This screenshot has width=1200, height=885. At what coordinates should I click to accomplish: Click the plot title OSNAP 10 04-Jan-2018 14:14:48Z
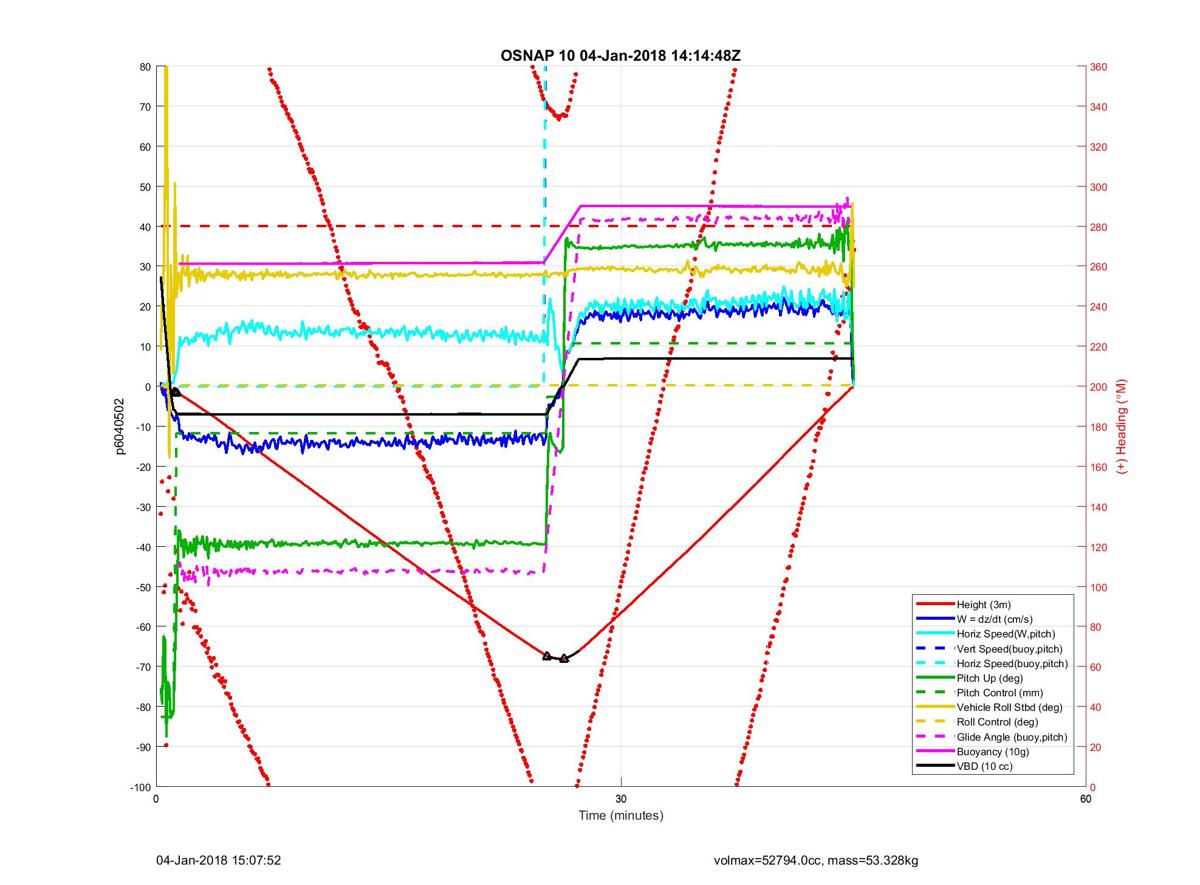[620, 55]
